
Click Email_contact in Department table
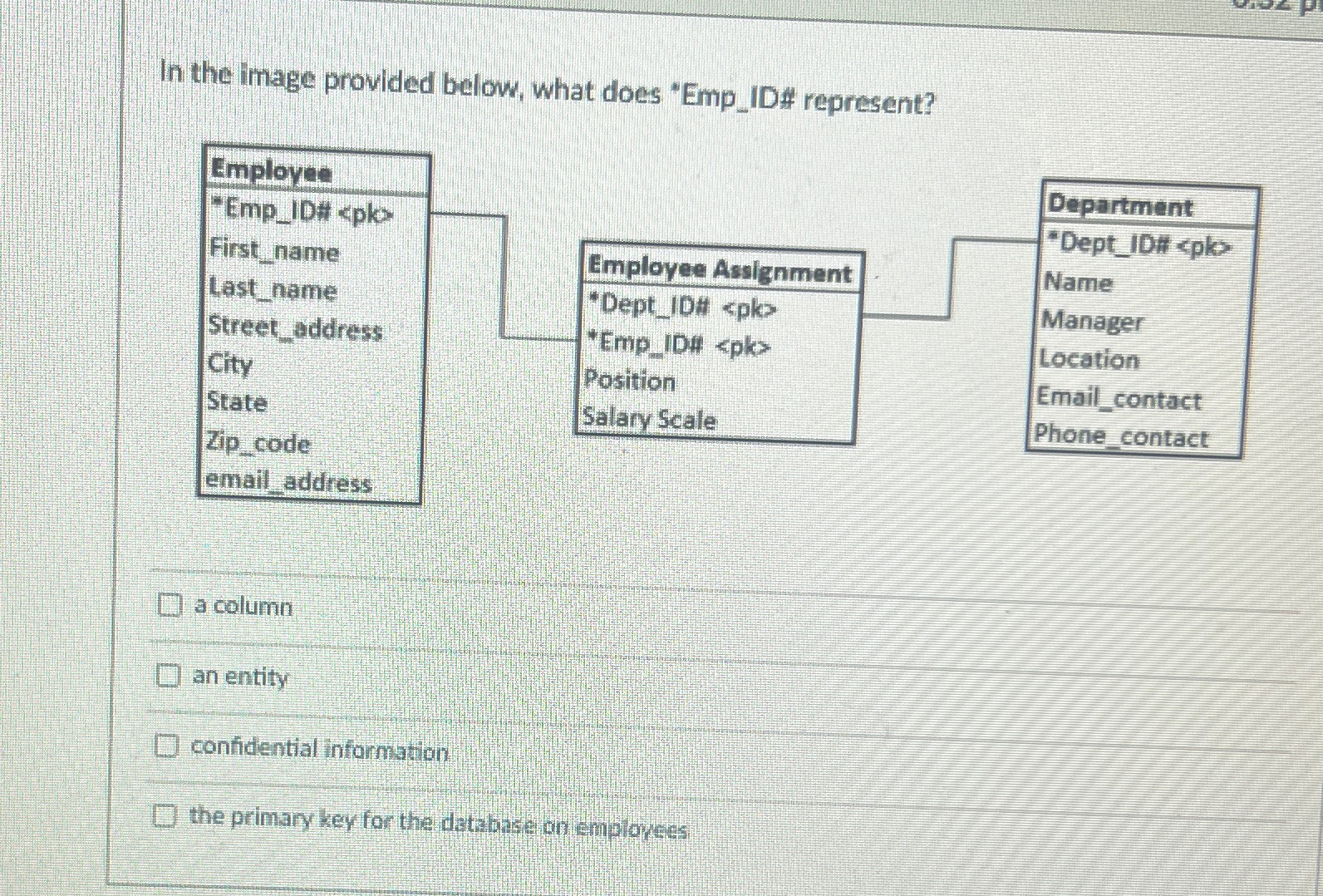(x=1119, y=398)
